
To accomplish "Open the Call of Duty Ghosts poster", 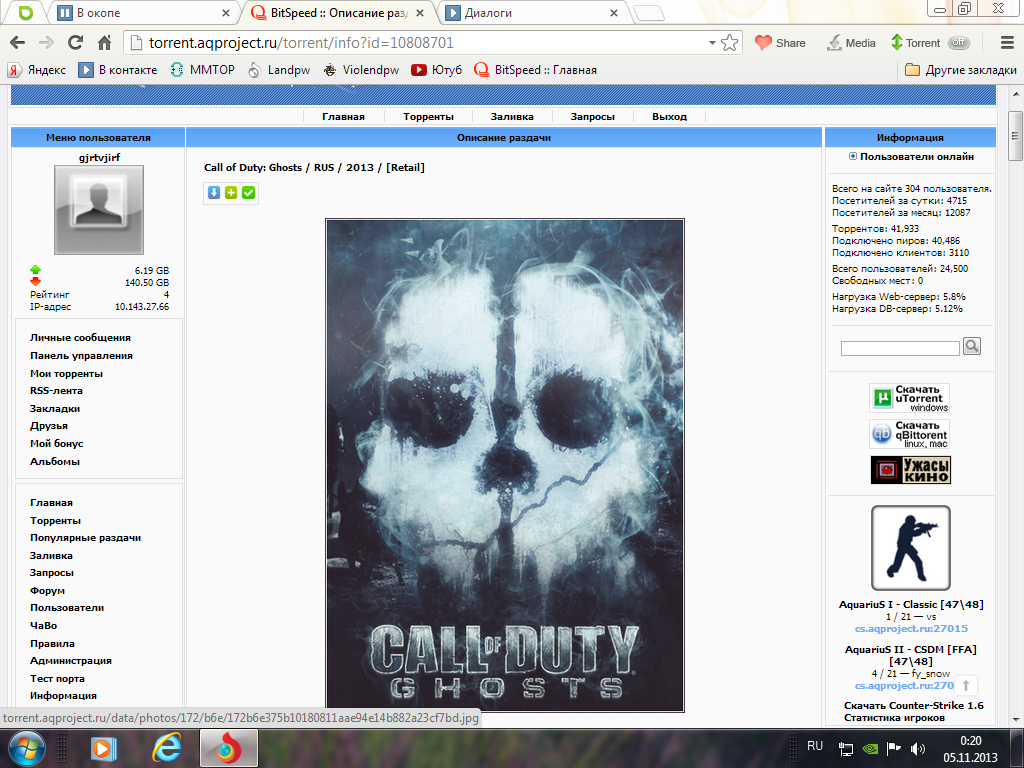I will [x=505, y=465].
